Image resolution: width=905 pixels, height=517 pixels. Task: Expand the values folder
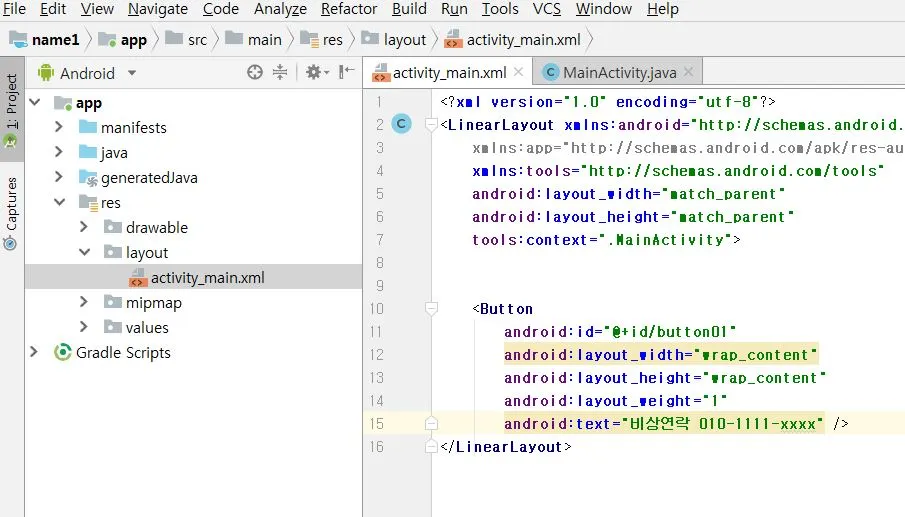coord(84,327)
